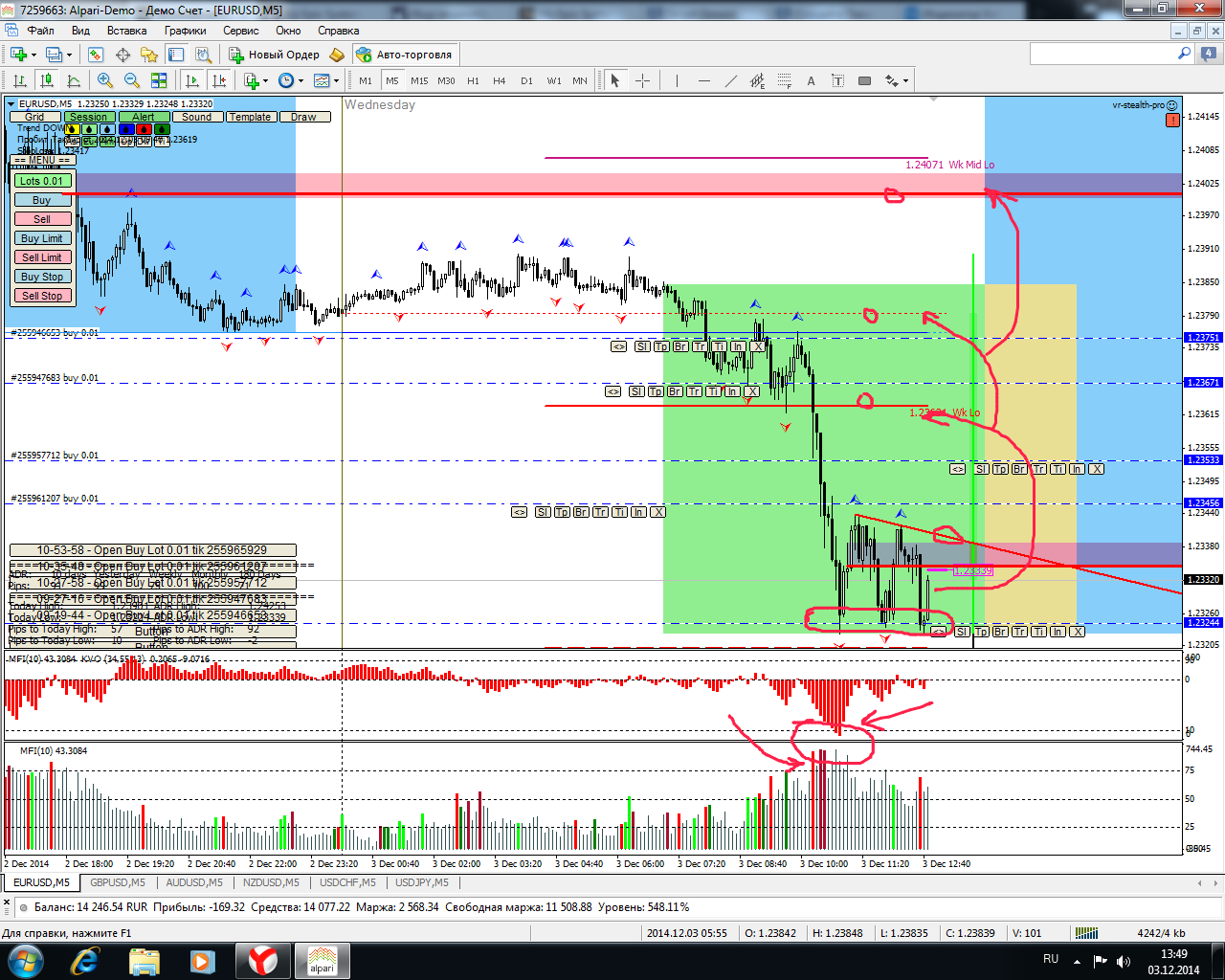Open the Вставка menu
The width and height of the screenshot is (1225, 980).
click(x=126, y=31)
